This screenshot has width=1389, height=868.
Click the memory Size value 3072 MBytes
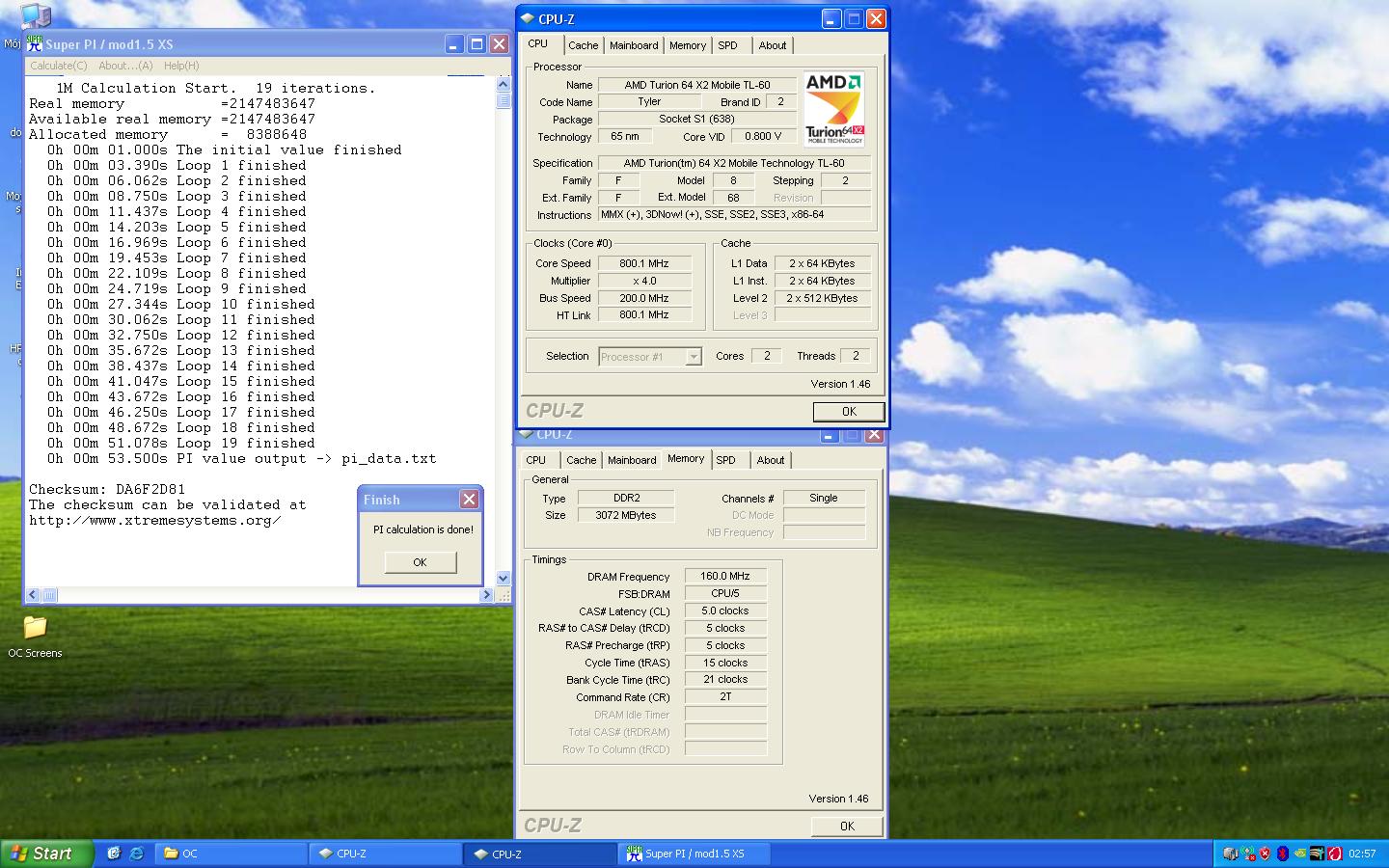pos(625,515)
